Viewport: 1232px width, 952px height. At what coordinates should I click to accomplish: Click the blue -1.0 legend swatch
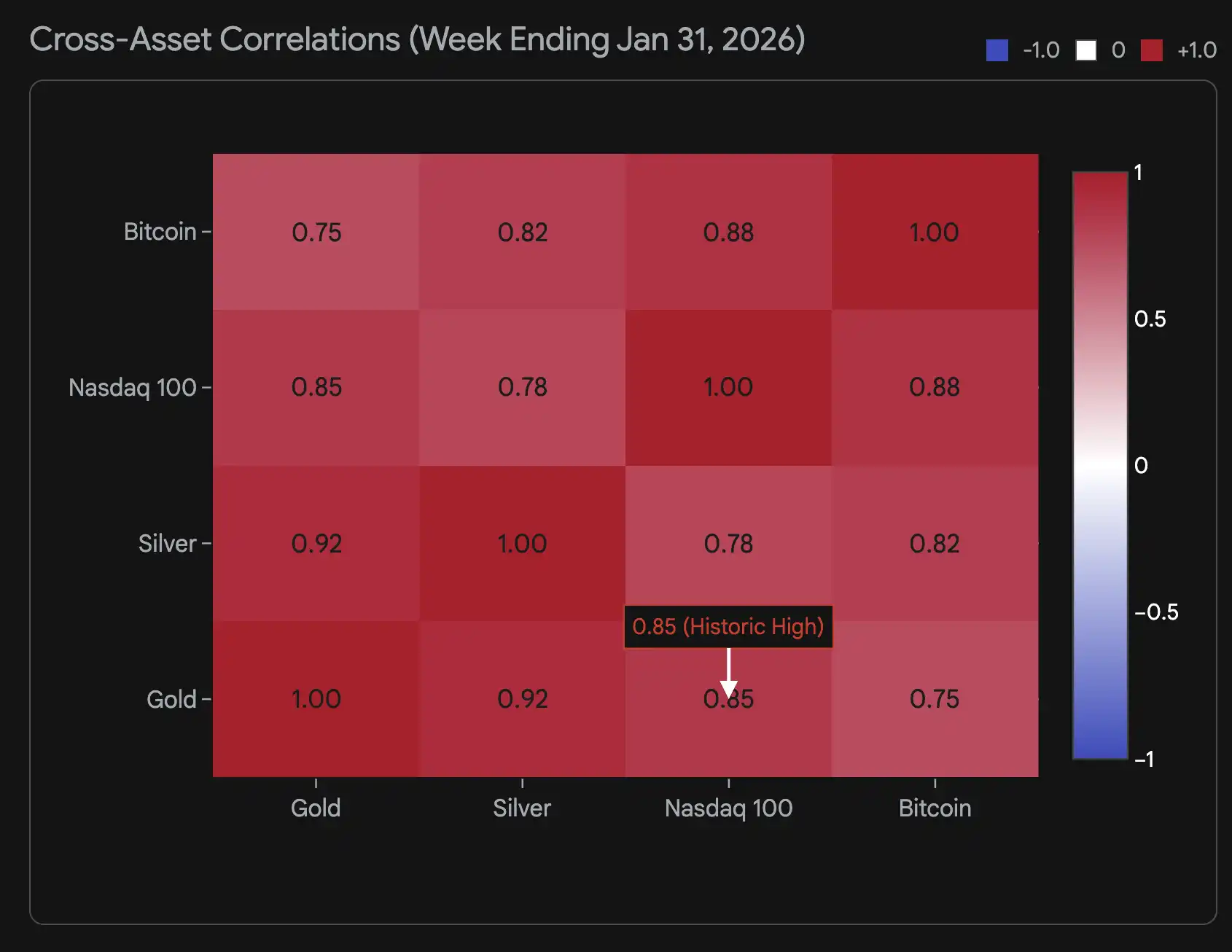(x=997, y=50)
